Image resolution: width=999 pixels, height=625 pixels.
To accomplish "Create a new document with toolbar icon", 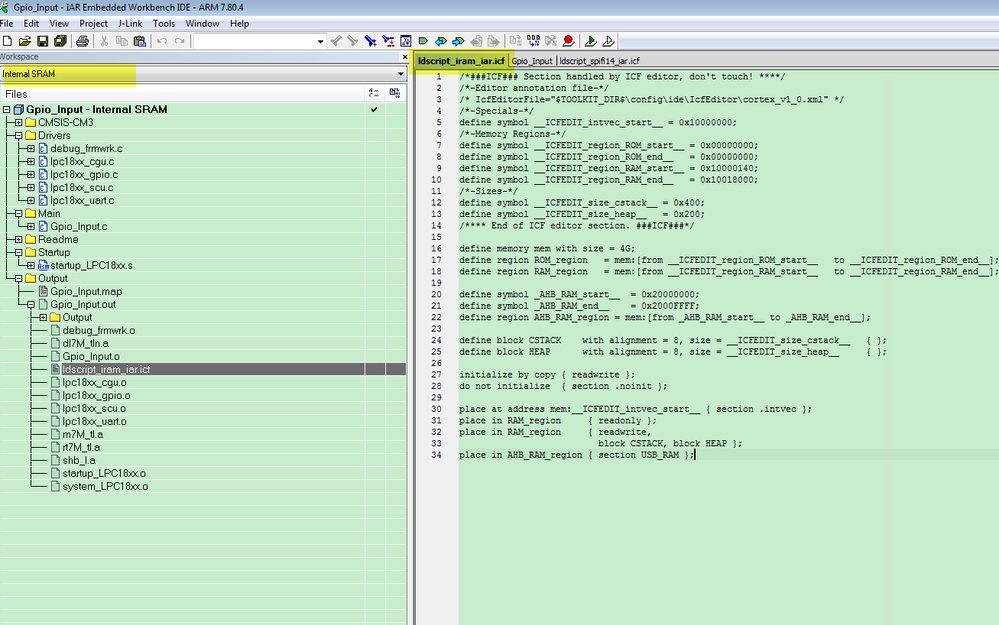I will pos(7,41).
